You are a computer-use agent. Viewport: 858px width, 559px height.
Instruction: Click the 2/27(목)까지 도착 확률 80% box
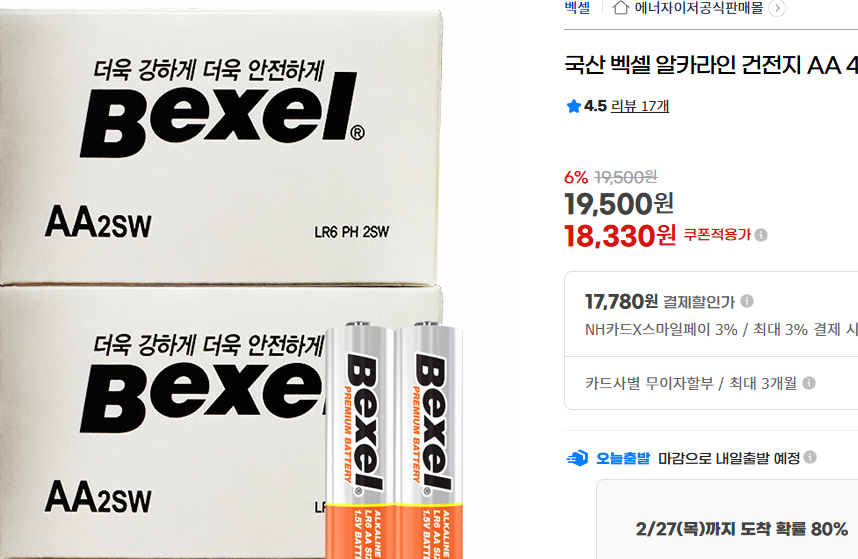pos(728,520)
